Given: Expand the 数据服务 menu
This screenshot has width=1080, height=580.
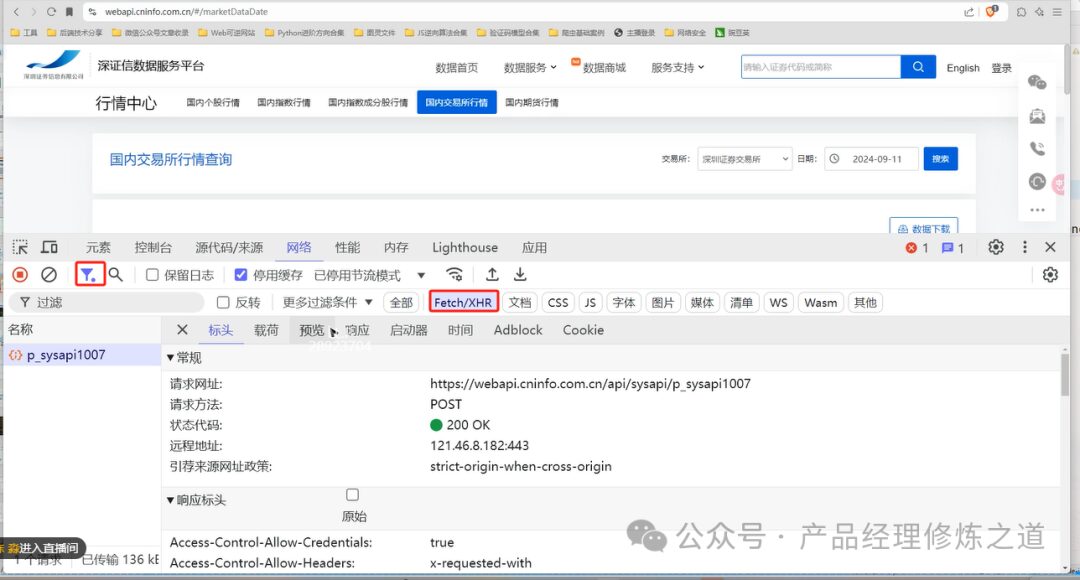Looking at the screenshot, I should (530, 68).
